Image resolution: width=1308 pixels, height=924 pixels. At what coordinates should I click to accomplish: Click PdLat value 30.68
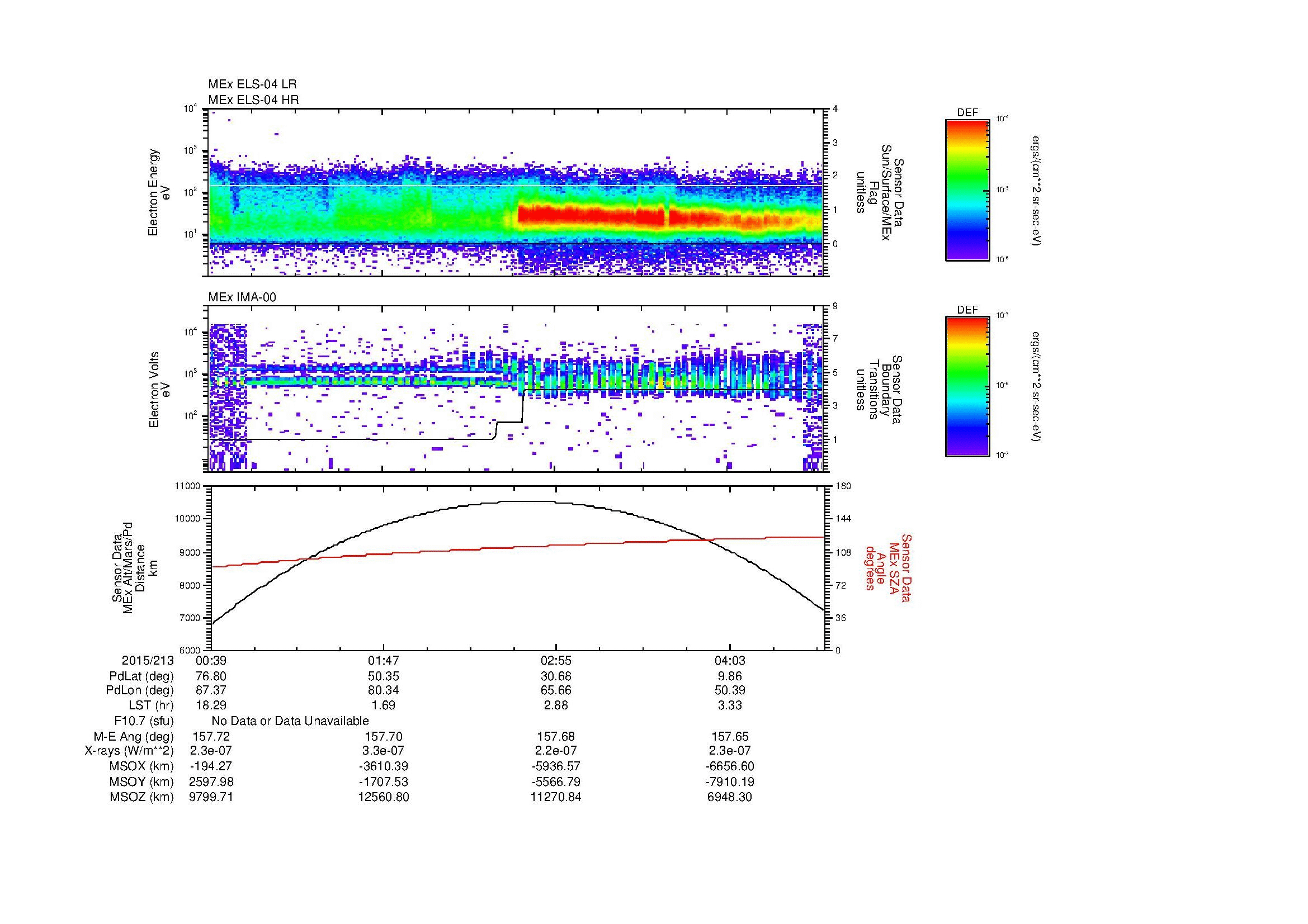tap(556, 676)
